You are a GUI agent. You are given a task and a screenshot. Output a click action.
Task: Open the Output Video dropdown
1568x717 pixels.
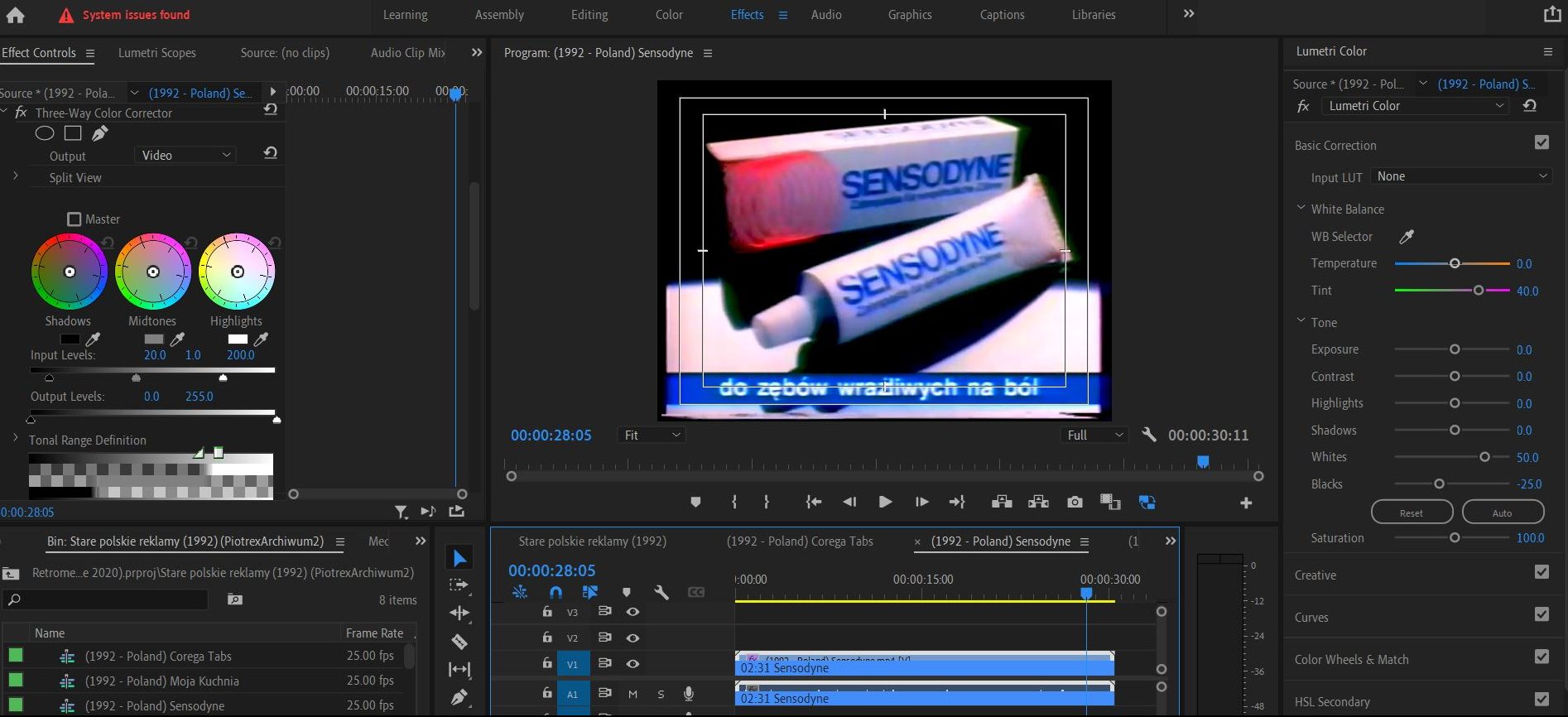point(185,156)
